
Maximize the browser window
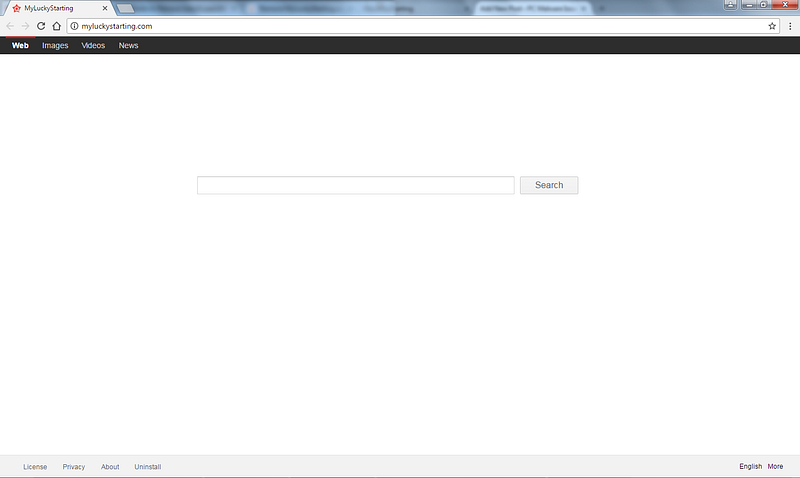tap(764, 5)
